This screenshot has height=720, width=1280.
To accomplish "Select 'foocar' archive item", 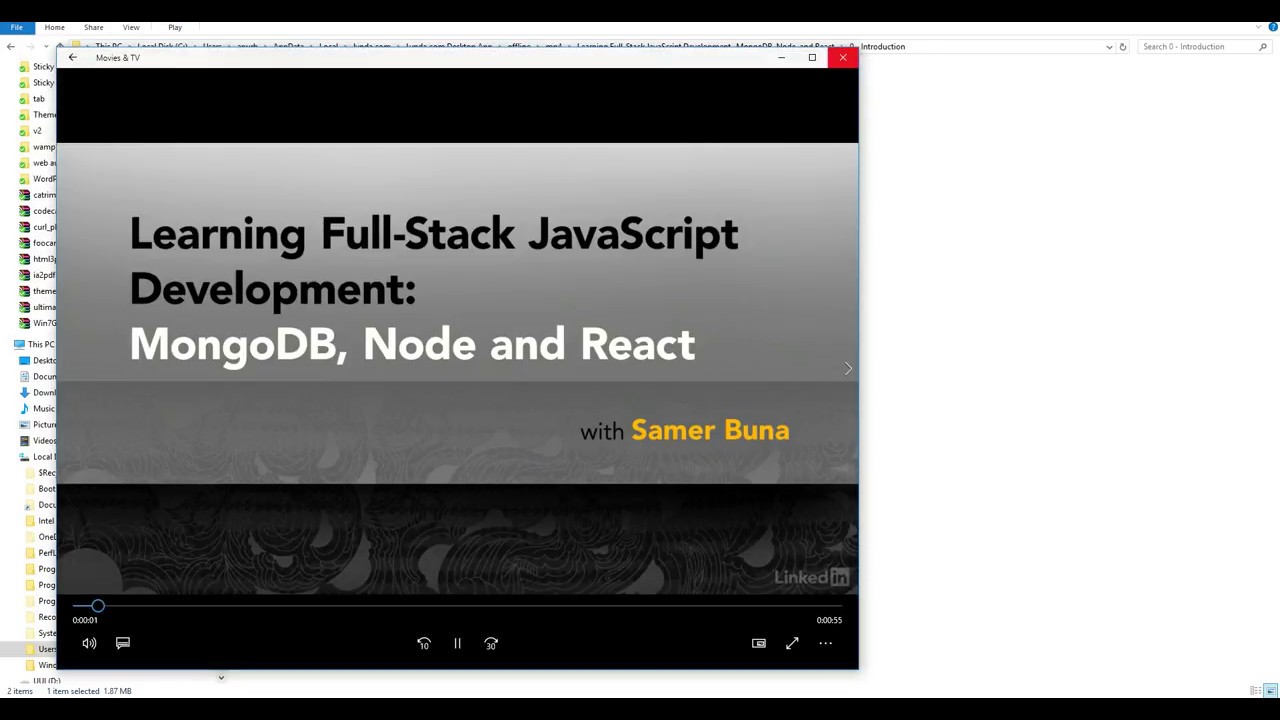I will pos(37,243).
